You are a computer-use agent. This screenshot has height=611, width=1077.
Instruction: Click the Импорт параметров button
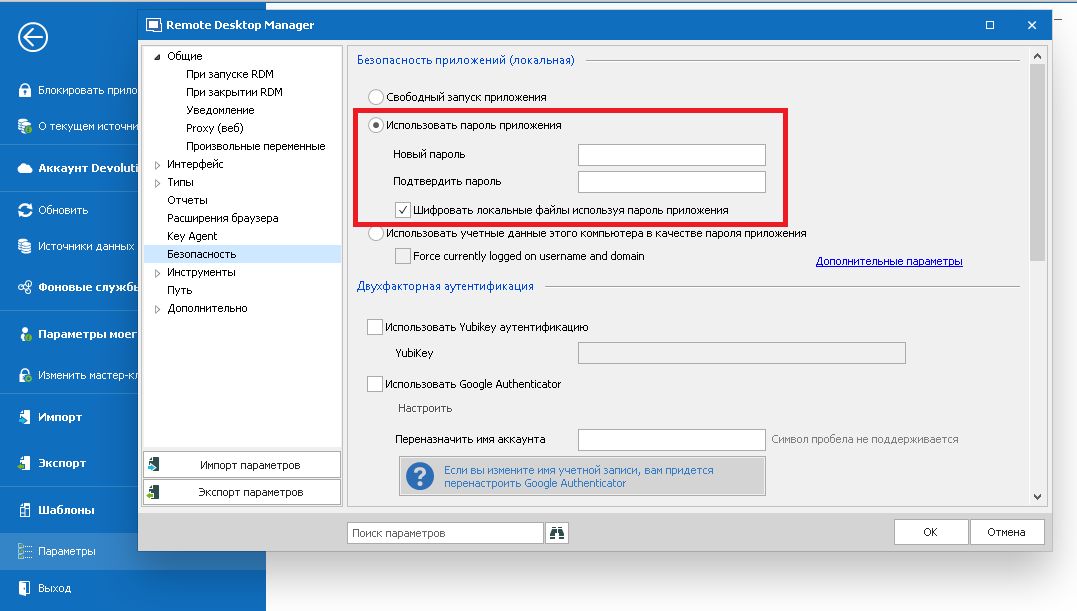[x=242, y=465]
